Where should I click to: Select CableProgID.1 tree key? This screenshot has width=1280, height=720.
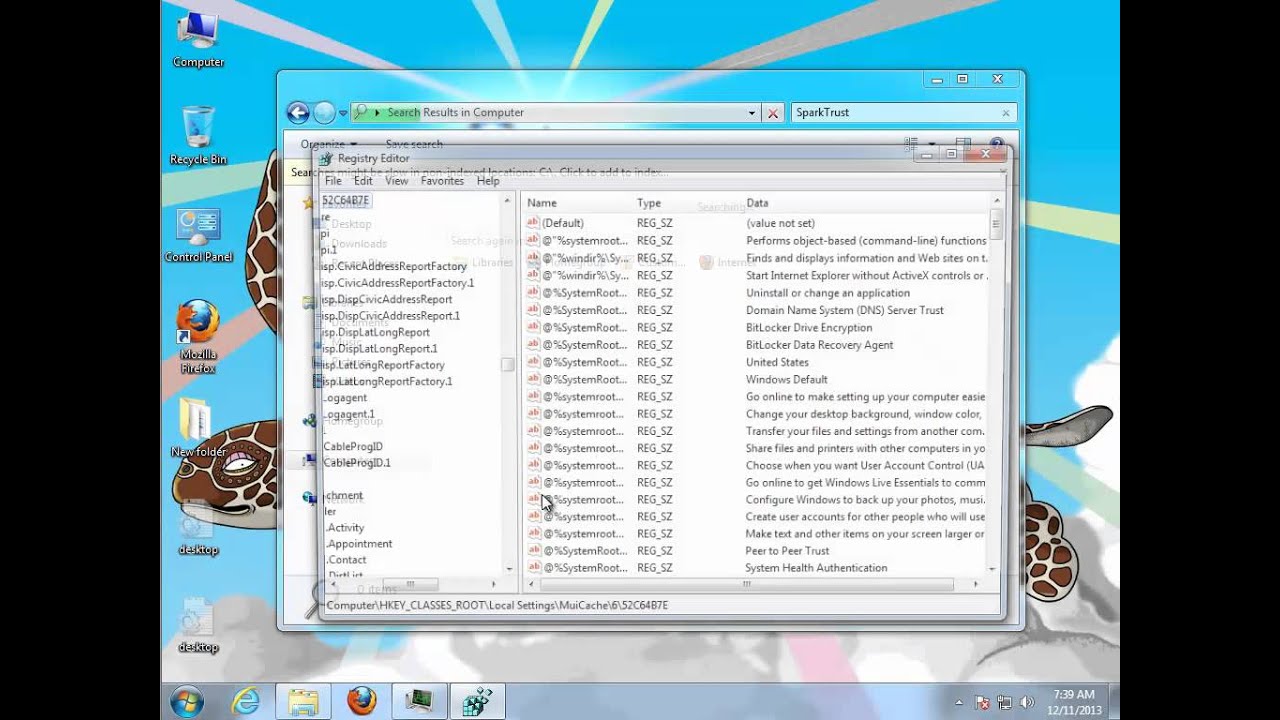pyautogui.click(x=357, y=463)
